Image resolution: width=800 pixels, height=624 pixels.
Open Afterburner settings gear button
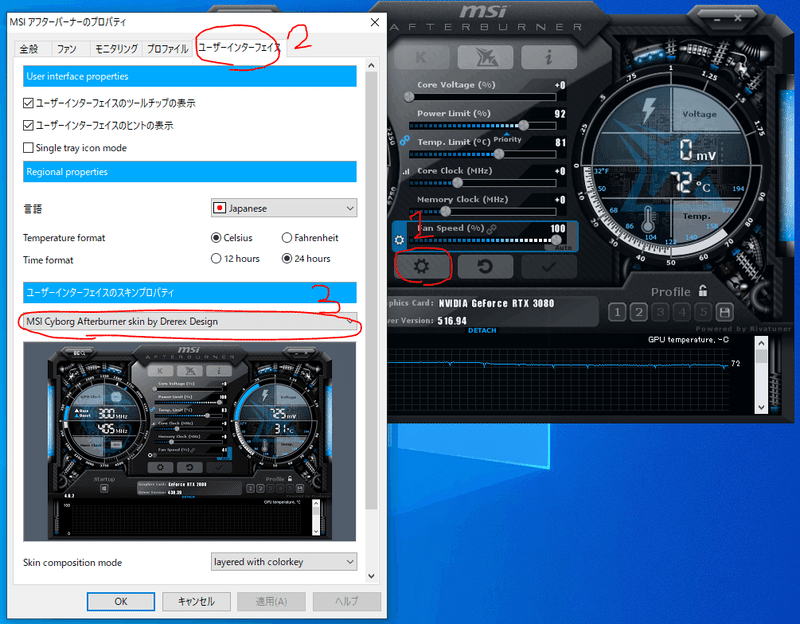tap(421, 266)
